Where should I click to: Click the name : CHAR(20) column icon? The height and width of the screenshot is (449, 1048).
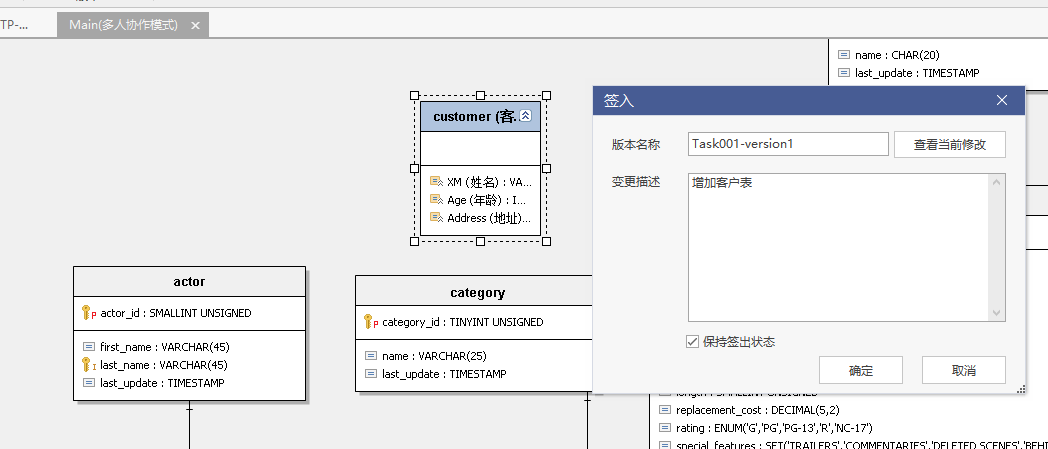coord(843,55)
